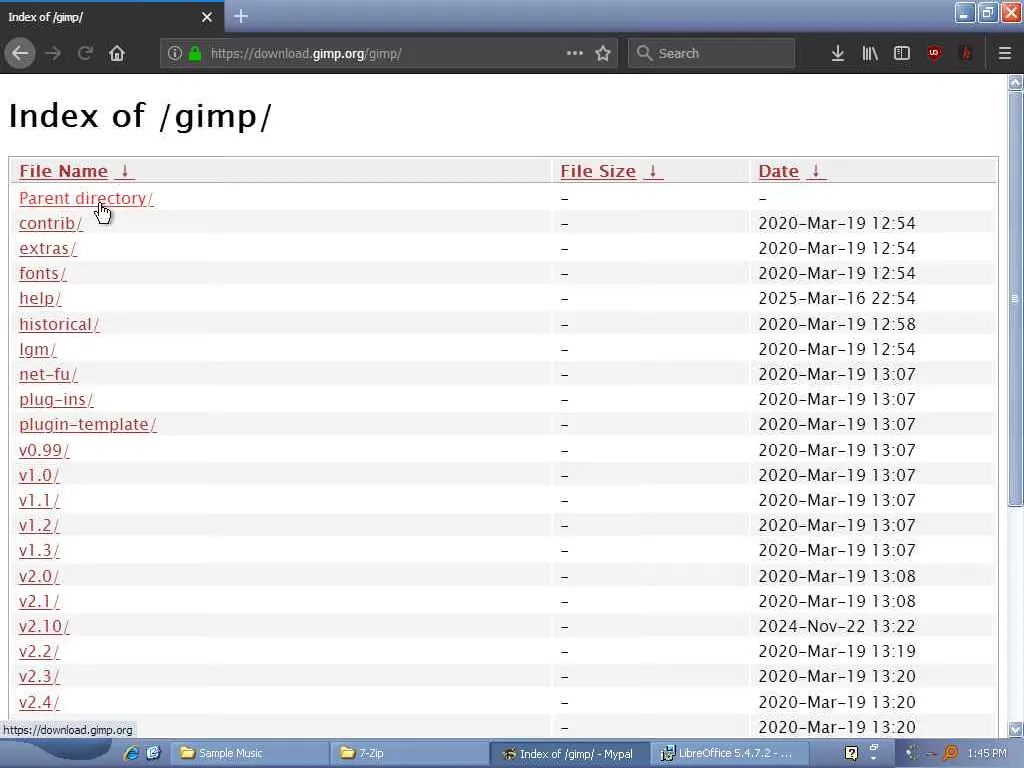Open the net-fu/ directory link
The width and height of the screenshot is (1024, 768).
[48, 374]
